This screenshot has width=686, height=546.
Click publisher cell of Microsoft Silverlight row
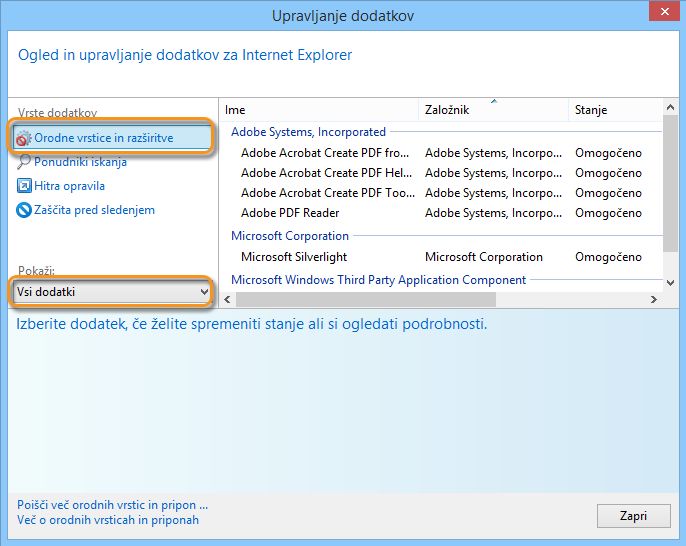483,257
